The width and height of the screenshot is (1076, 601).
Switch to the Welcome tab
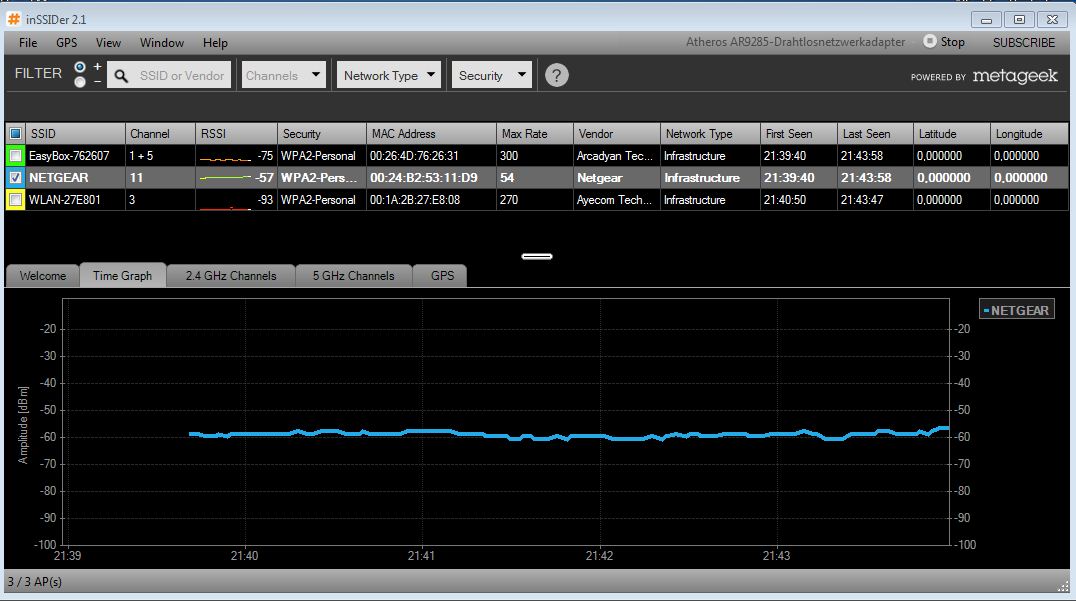tap(43, 276)
